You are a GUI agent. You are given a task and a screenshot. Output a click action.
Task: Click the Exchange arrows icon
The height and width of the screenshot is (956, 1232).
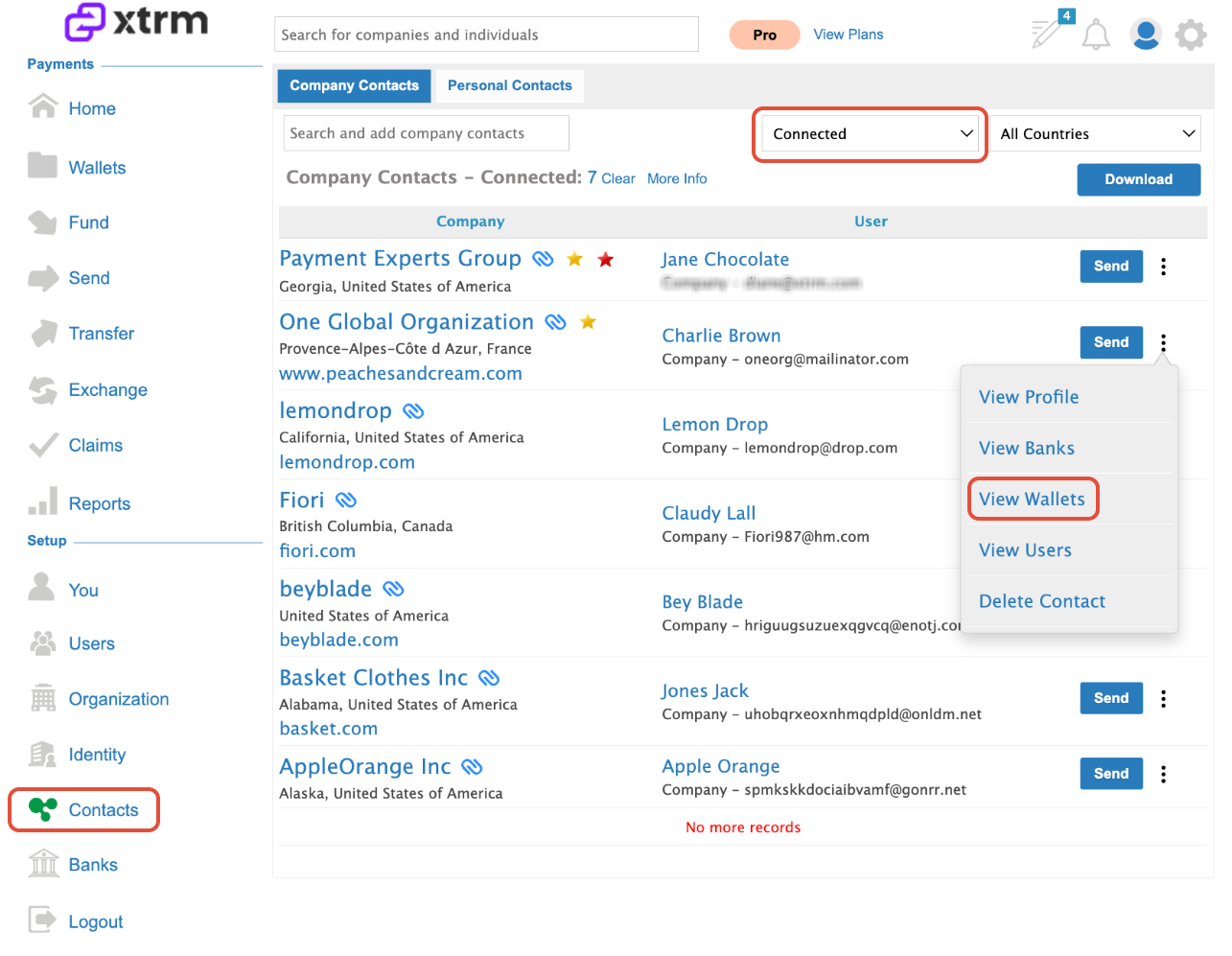pyautogui.click(x=43, y=389)
